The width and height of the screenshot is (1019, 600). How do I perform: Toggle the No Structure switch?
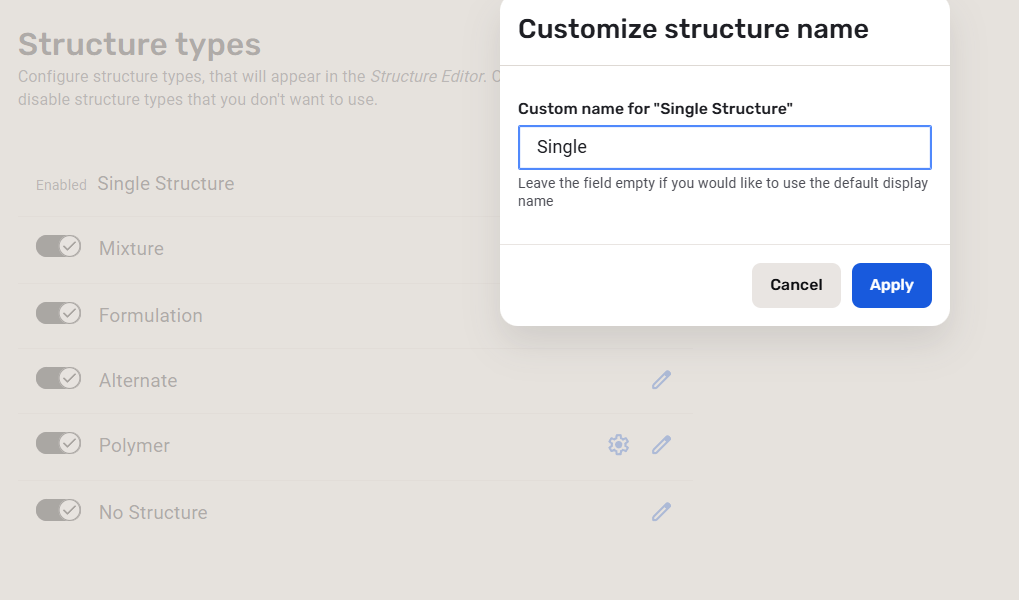pos(58,511)
